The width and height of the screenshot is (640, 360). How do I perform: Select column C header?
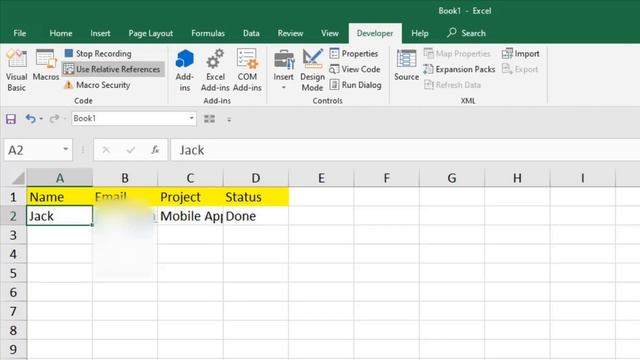[x=190, y=178]
